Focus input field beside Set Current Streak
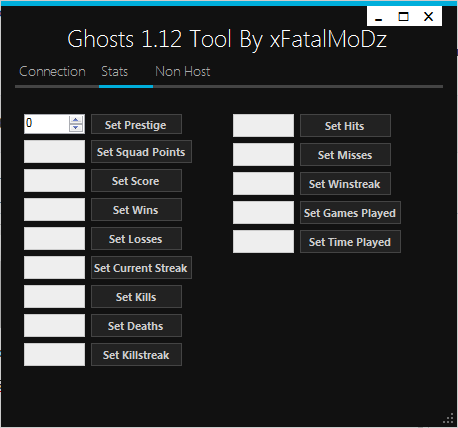This screenshot has width=458, height=428. pos(54,268)
